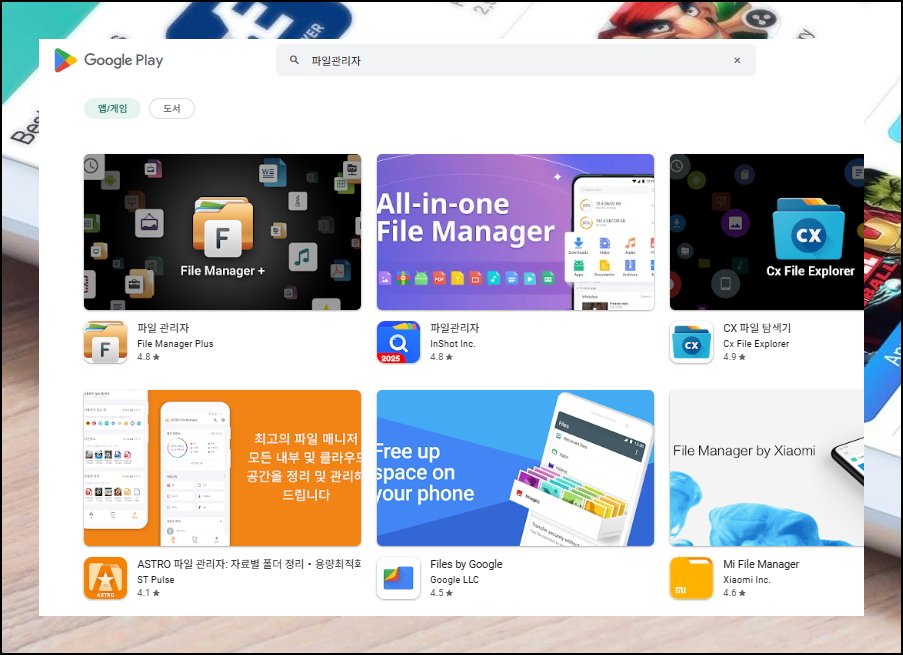Screen dimensions: 903x655
Task: Open the ASTRO orange promo banner
Action: pos(222,468)
